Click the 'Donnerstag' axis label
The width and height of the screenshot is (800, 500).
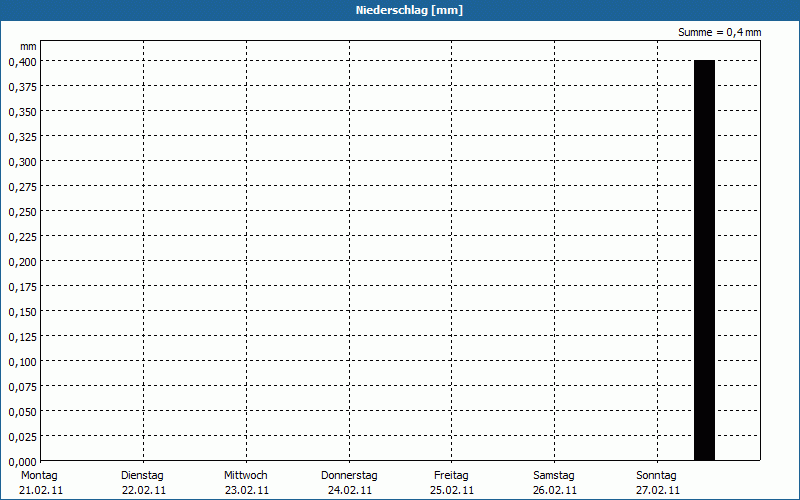(x=349, y=475)
